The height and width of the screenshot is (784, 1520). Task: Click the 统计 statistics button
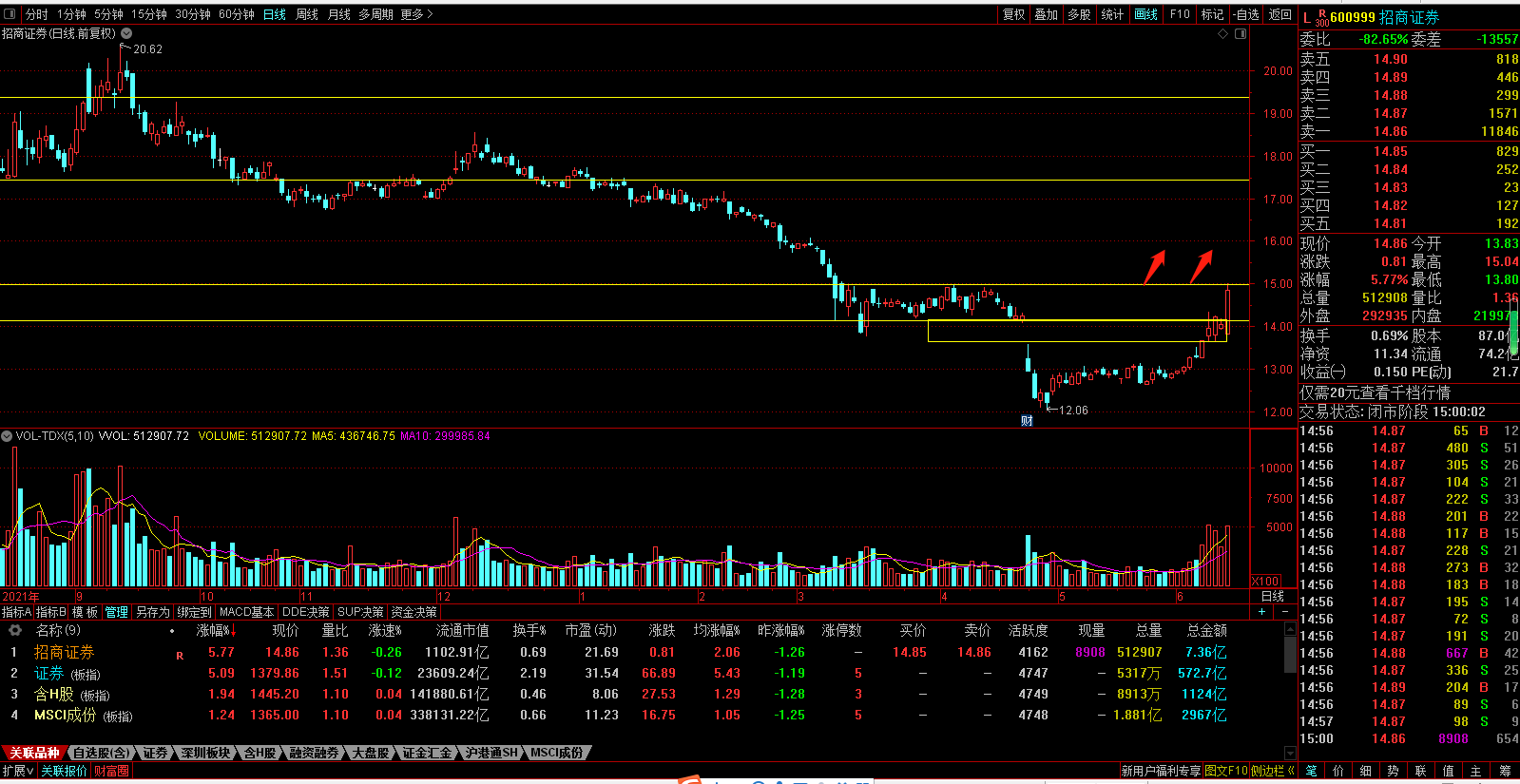point(1112,14)
